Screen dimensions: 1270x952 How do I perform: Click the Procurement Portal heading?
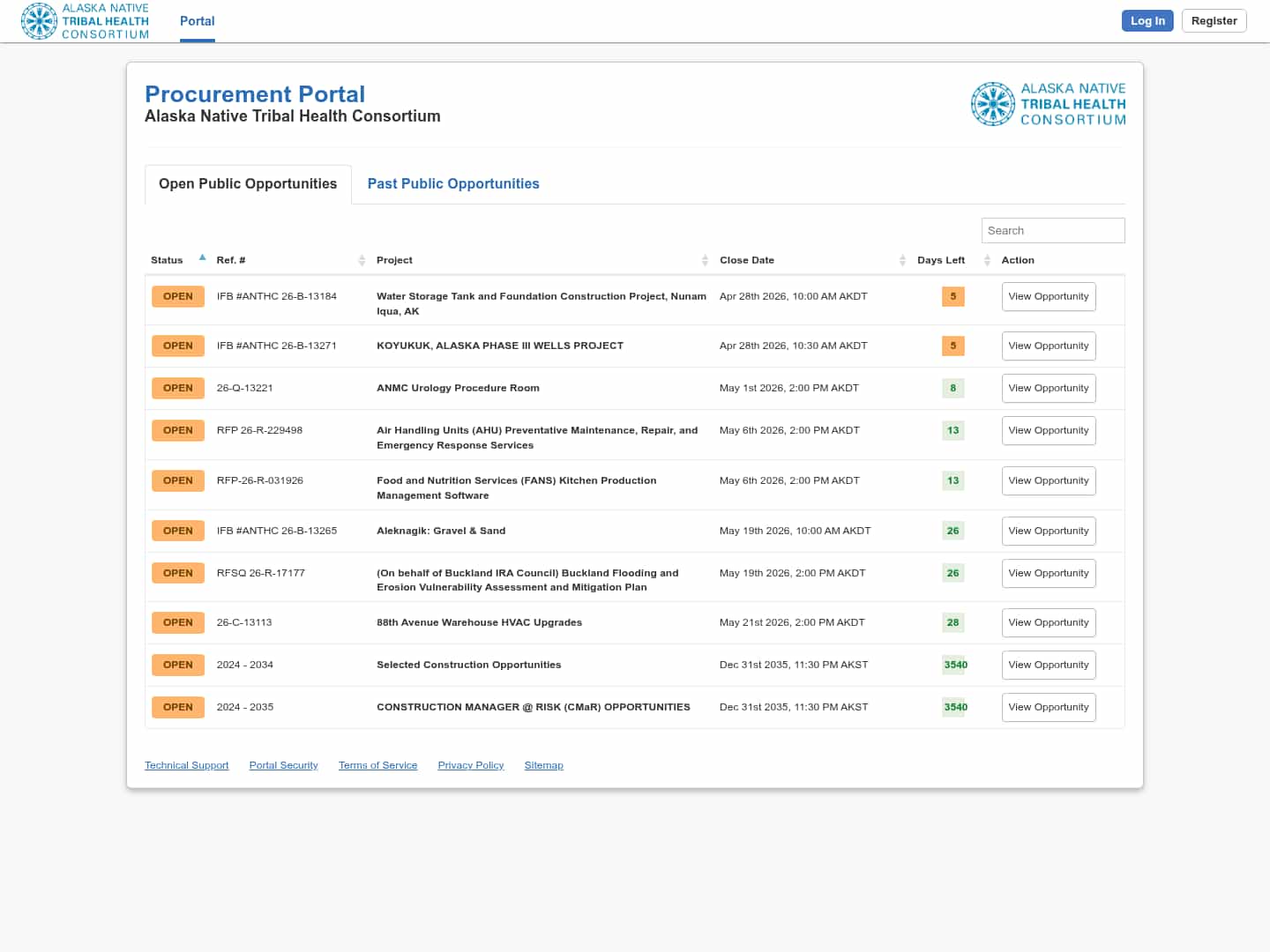click(x=255, y=94)
